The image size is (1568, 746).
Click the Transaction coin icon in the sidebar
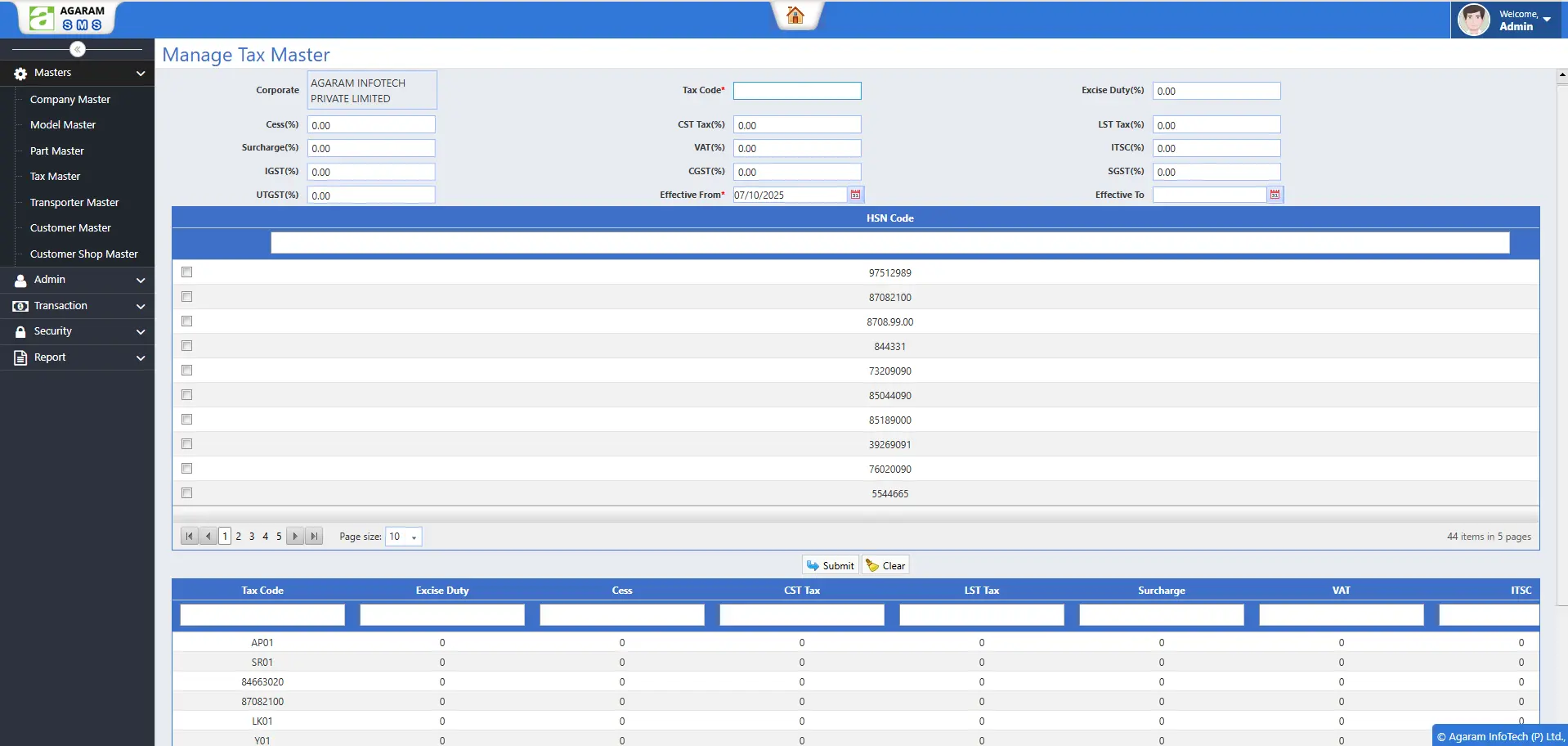tap(18, 306)
